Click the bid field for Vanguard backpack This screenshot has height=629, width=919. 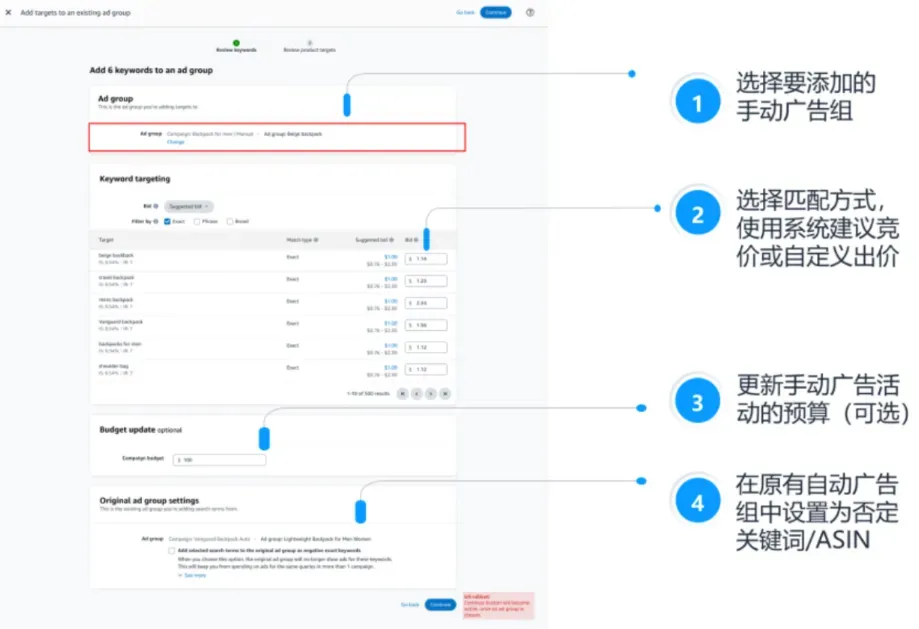click(426, 325)
